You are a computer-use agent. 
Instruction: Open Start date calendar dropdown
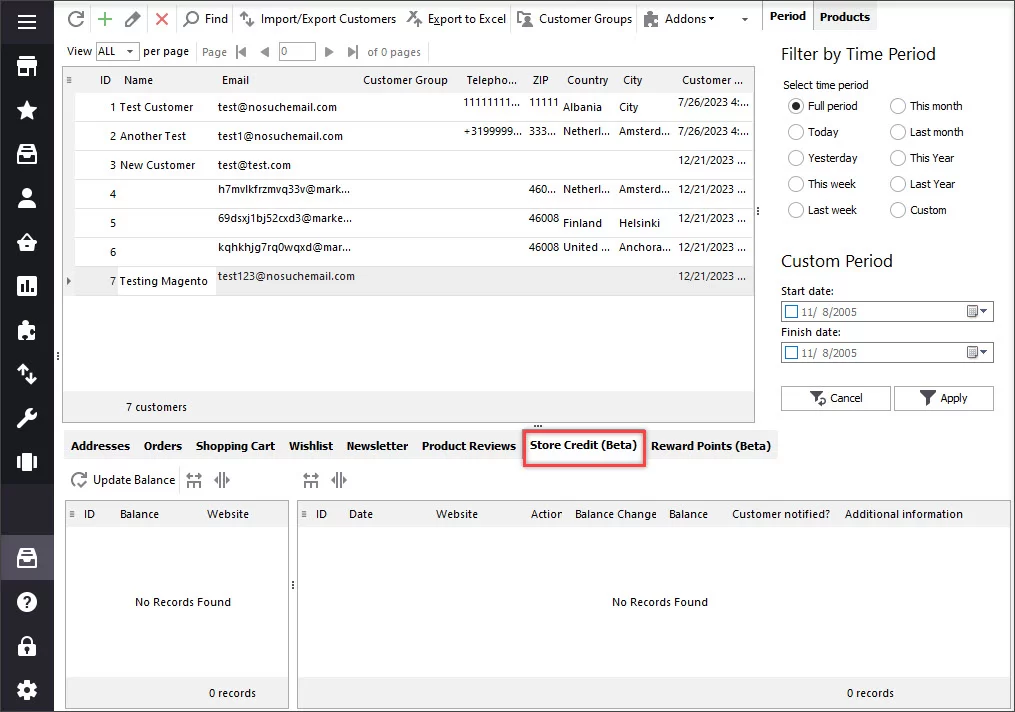(977, 311)
